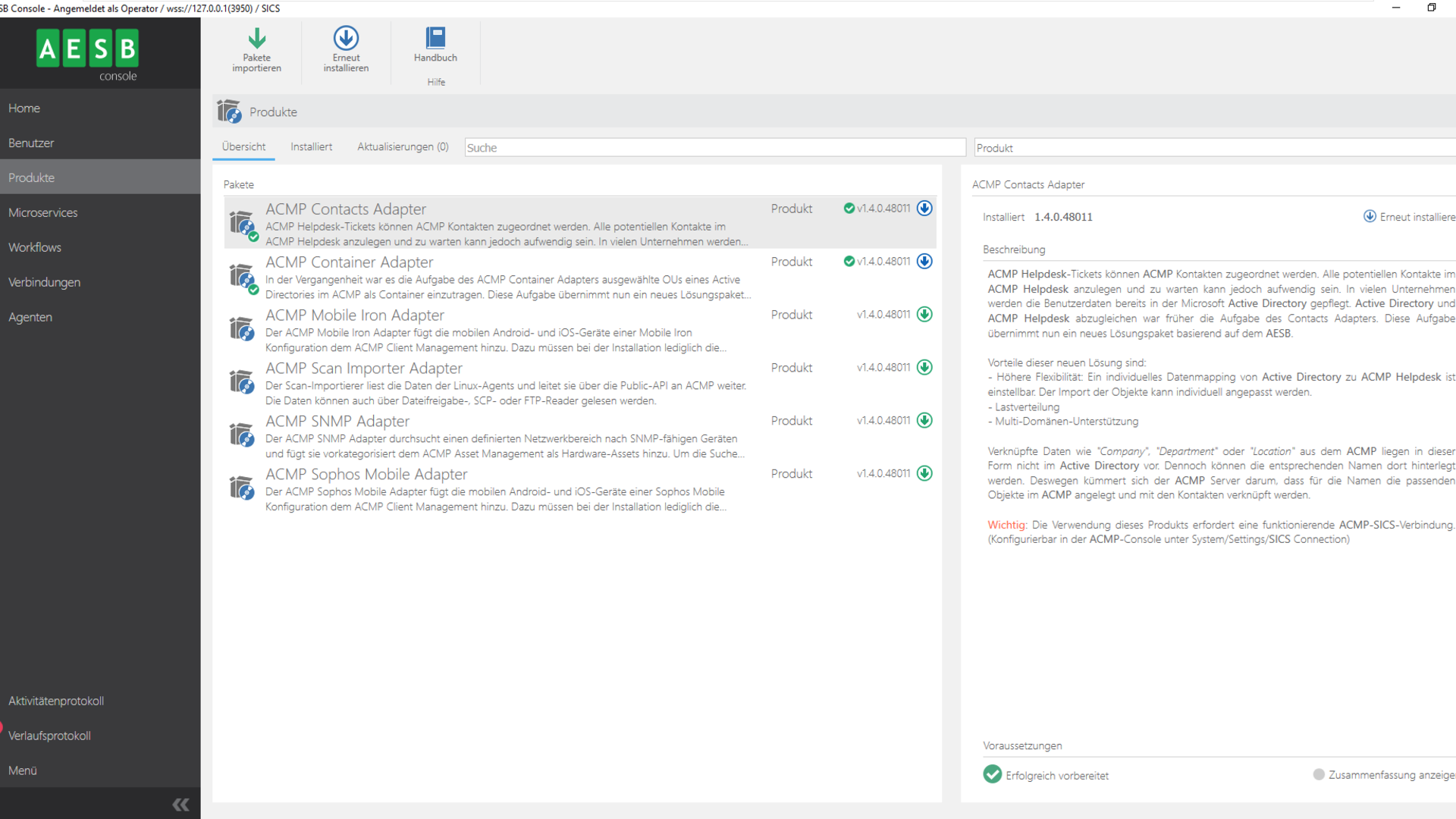Go to Home in the sidebar

point(100,108)
